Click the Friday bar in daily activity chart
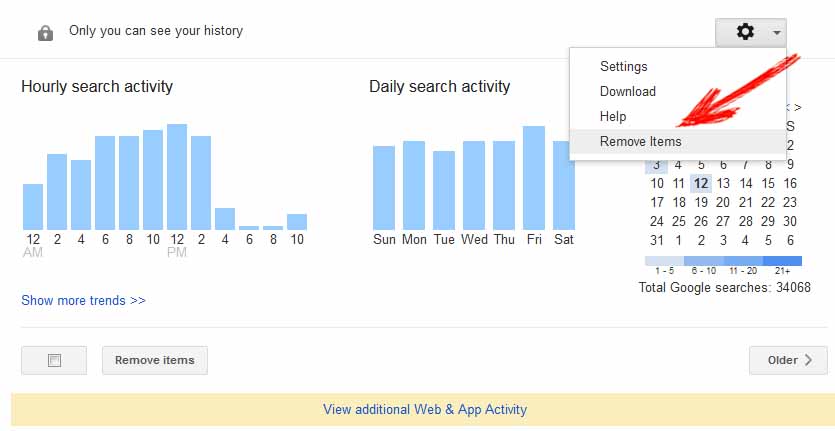Image resolution: width=835 pixels, height=431 pixels. [534, 178]
